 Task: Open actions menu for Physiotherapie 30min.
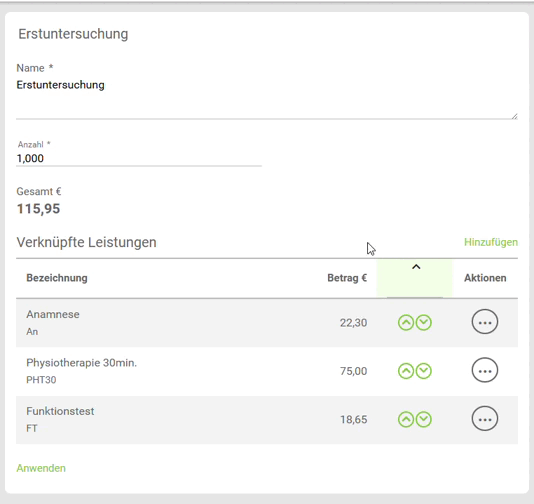point(485,370)
